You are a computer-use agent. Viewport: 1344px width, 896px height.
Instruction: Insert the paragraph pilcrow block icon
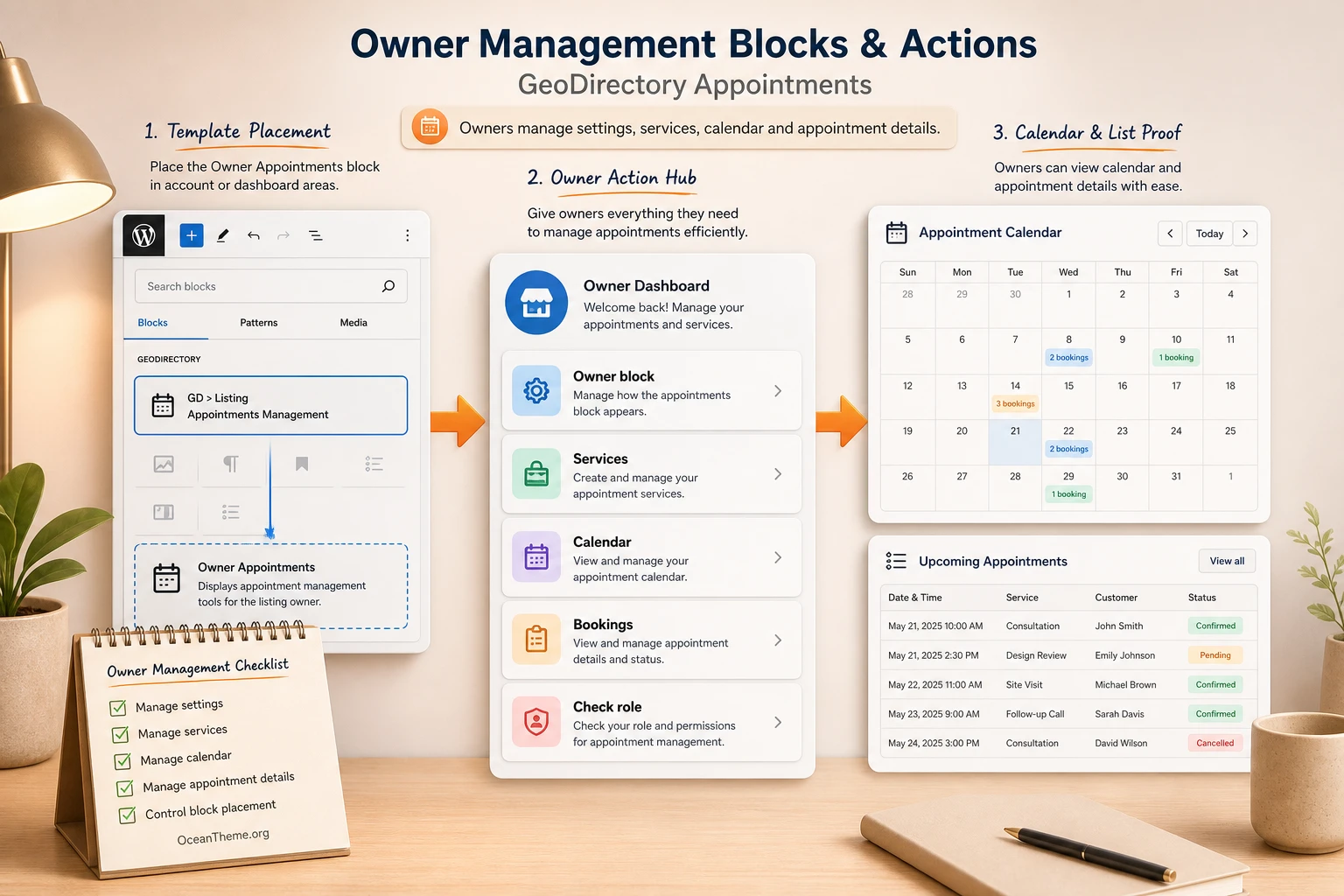click(x=231, y=464)
